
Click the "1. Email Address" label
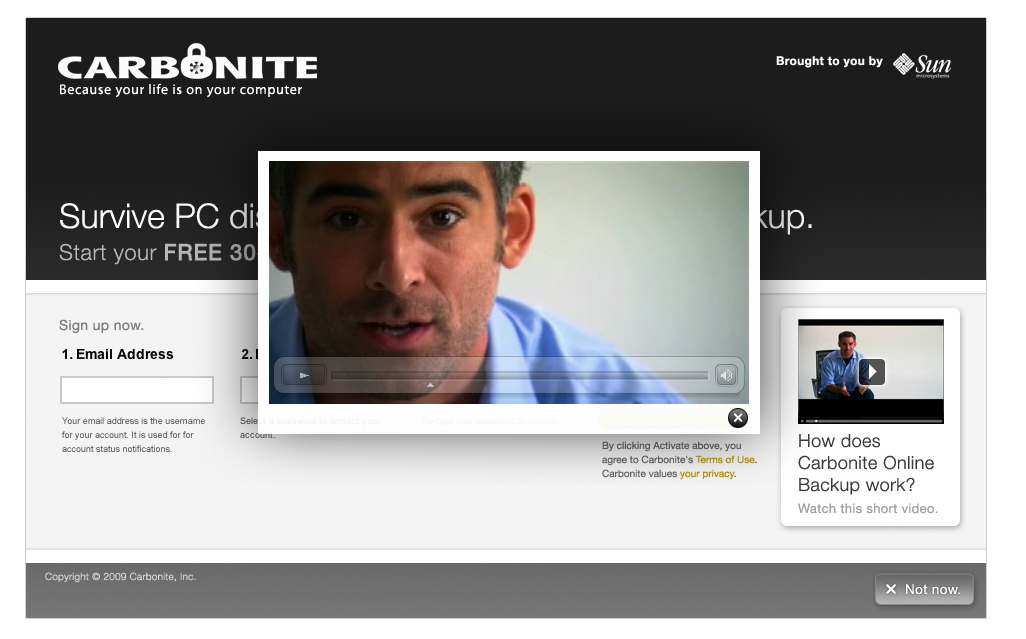pyautogui.click(x=117, y=354)
